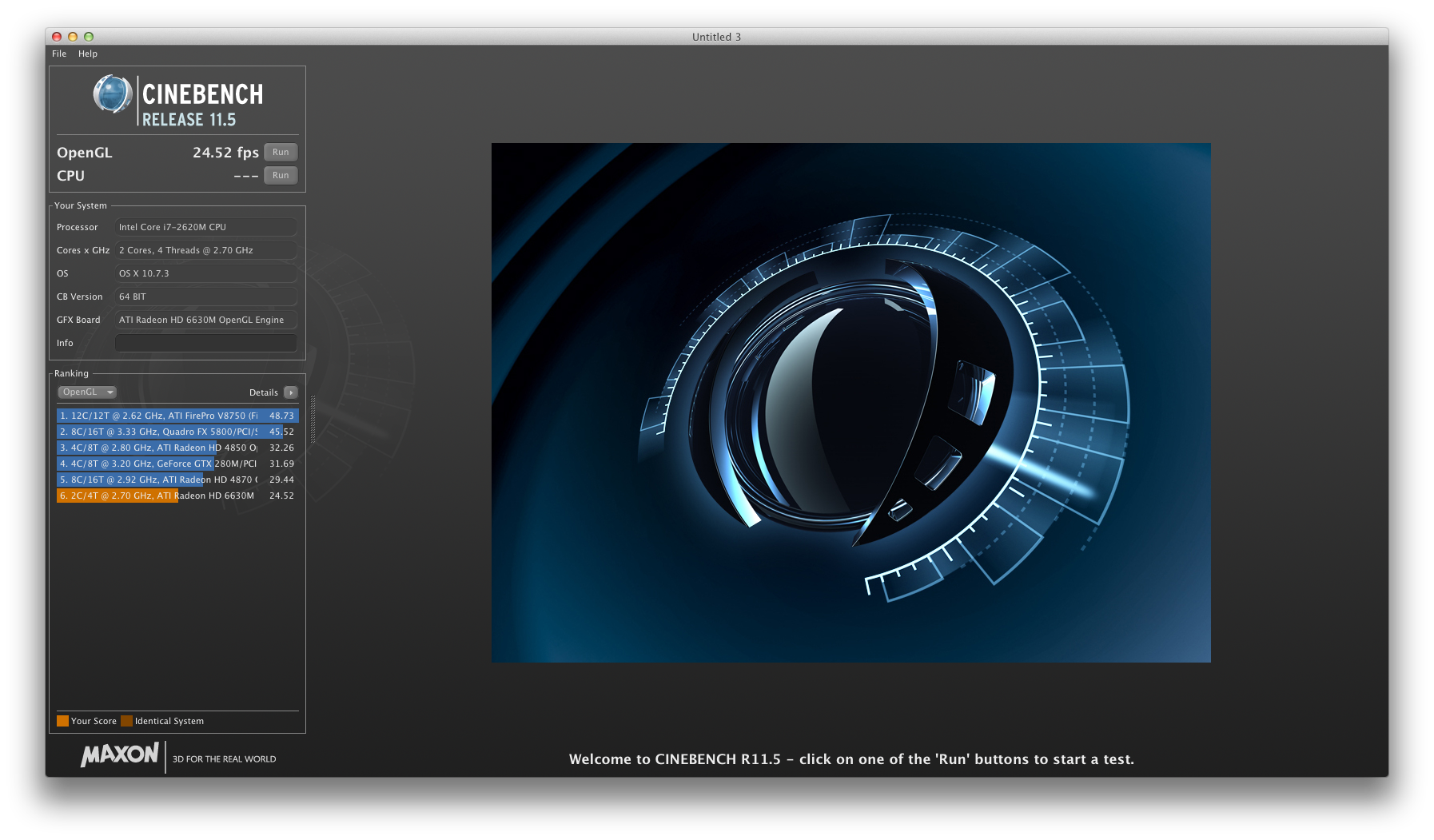Run the CPU benchmark test
This screenshot has height=840, width=1434.
point(281,175)
